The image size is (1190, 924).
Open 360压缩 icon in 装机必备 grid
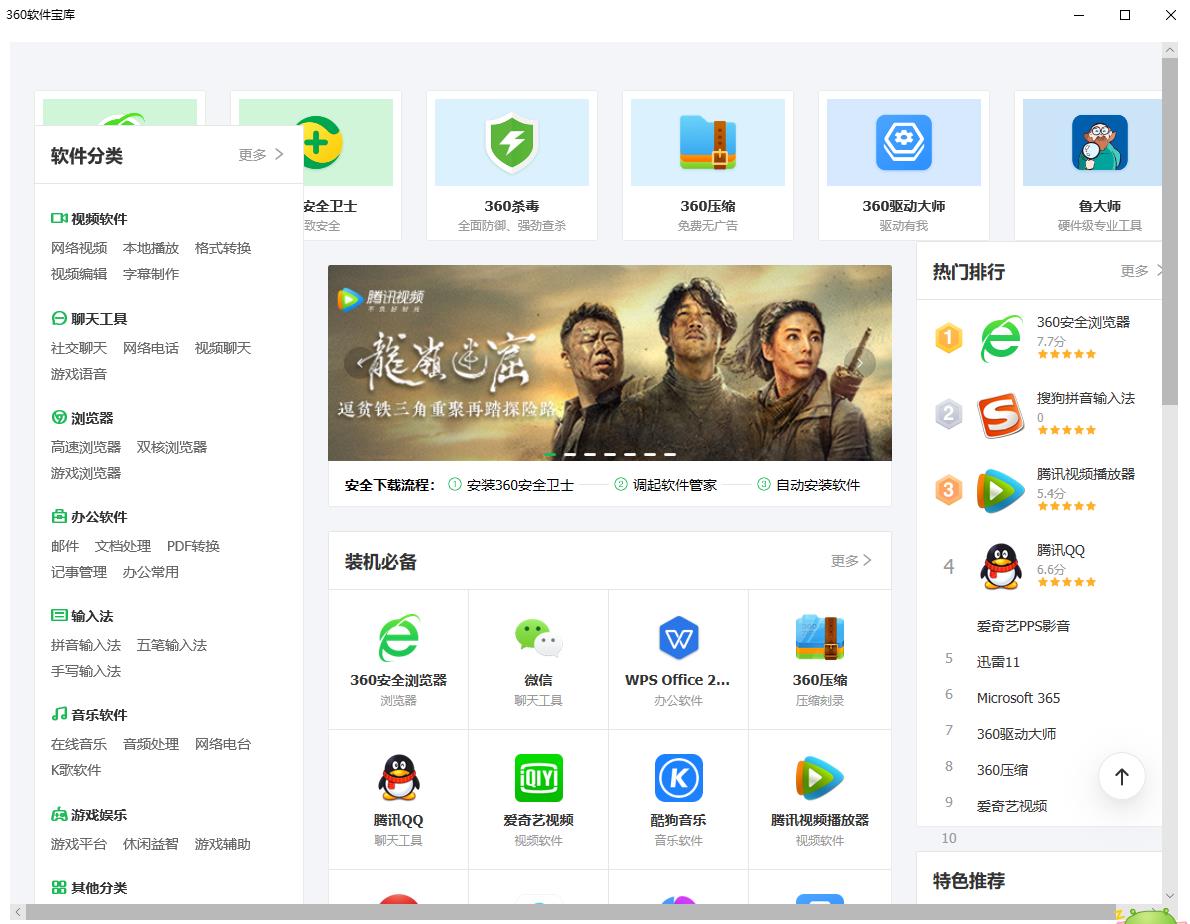point(820,638)
